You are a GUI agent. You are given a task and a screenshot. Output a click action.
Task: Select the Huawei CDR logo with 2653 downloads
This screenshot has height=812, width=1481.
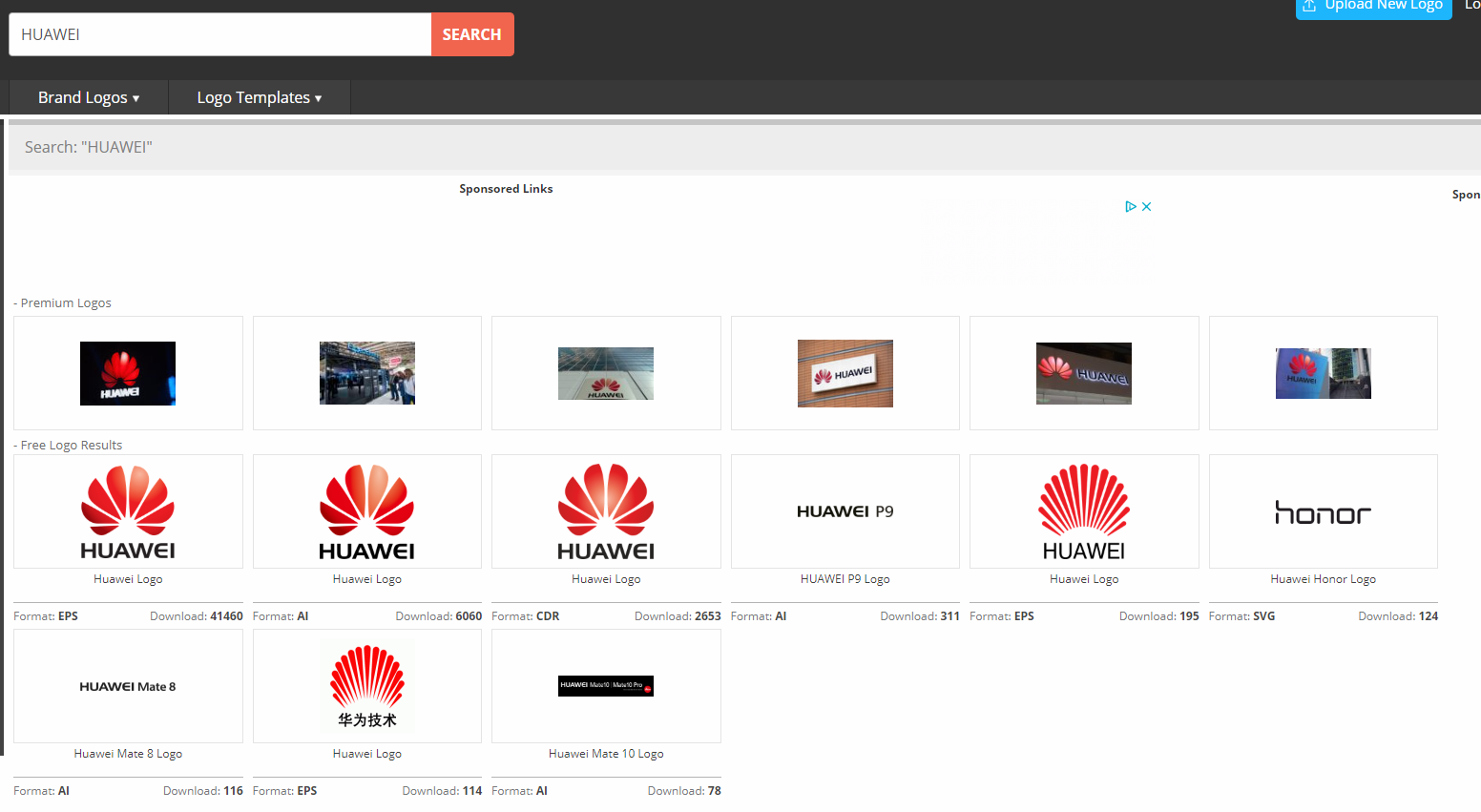(x=606, y=512)
